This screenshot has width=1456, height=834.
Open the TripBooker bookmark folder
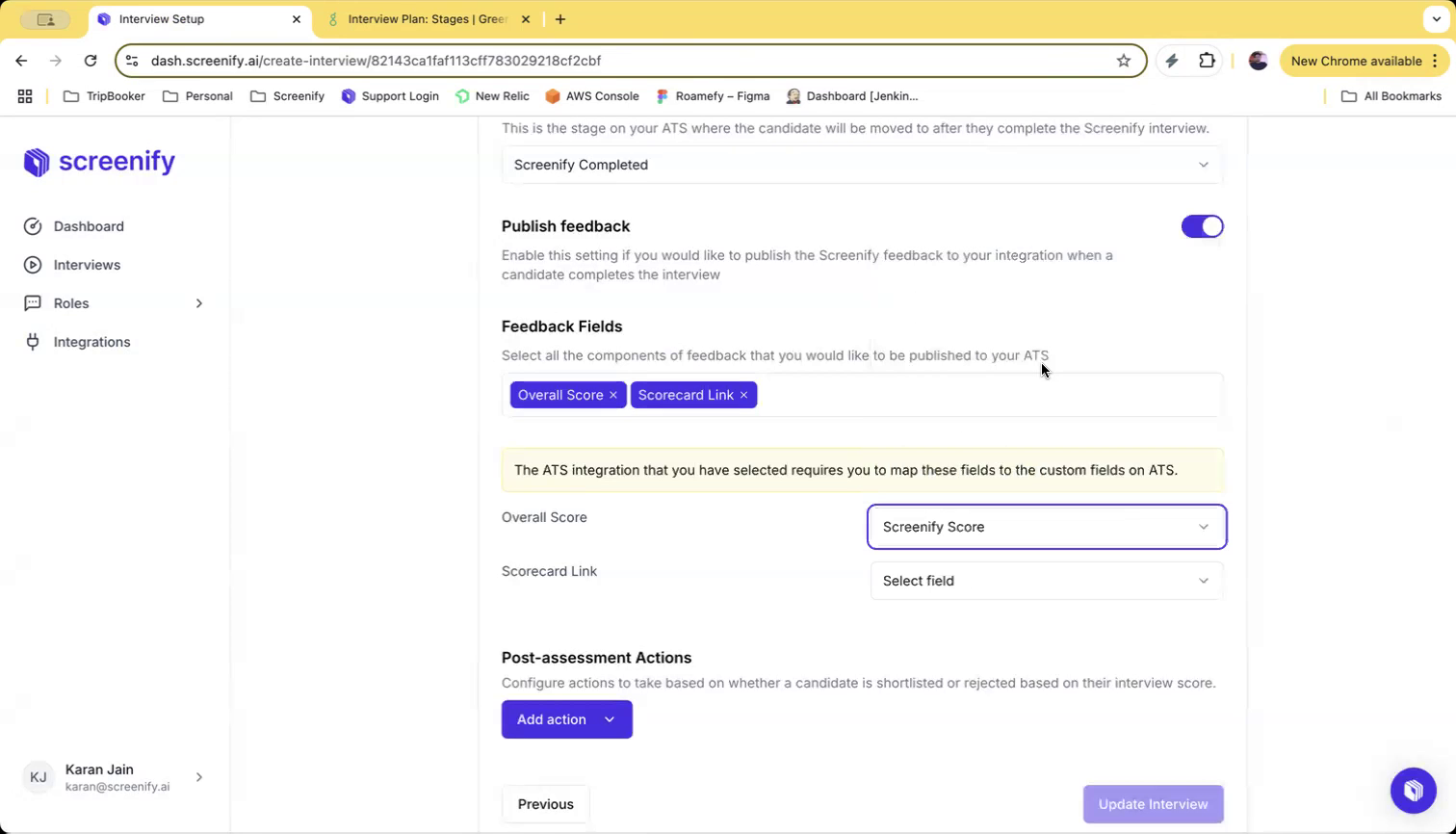pyautogui.click(x=104, y=96)
